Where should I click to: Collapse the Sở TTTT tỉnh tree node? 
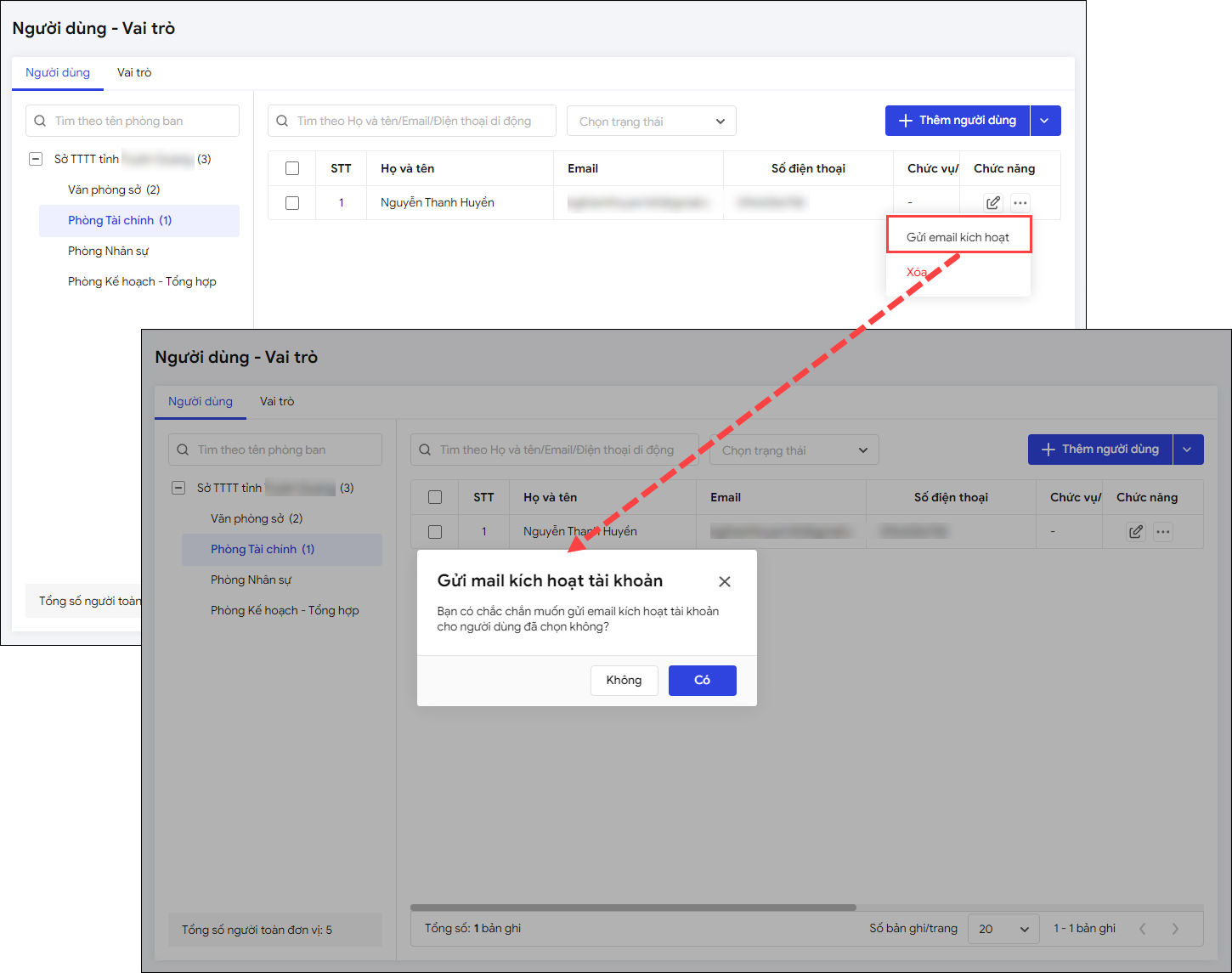point(36,159)
